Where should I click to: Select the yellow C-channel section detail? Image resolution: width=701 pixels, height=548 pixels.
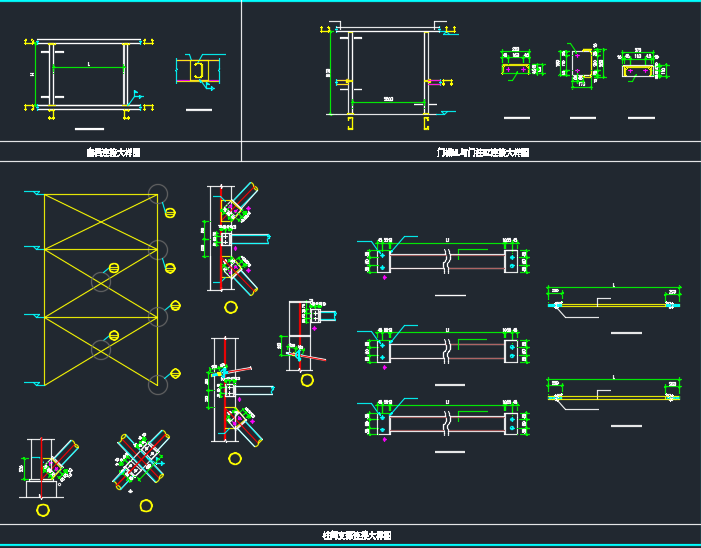[198, 71]
